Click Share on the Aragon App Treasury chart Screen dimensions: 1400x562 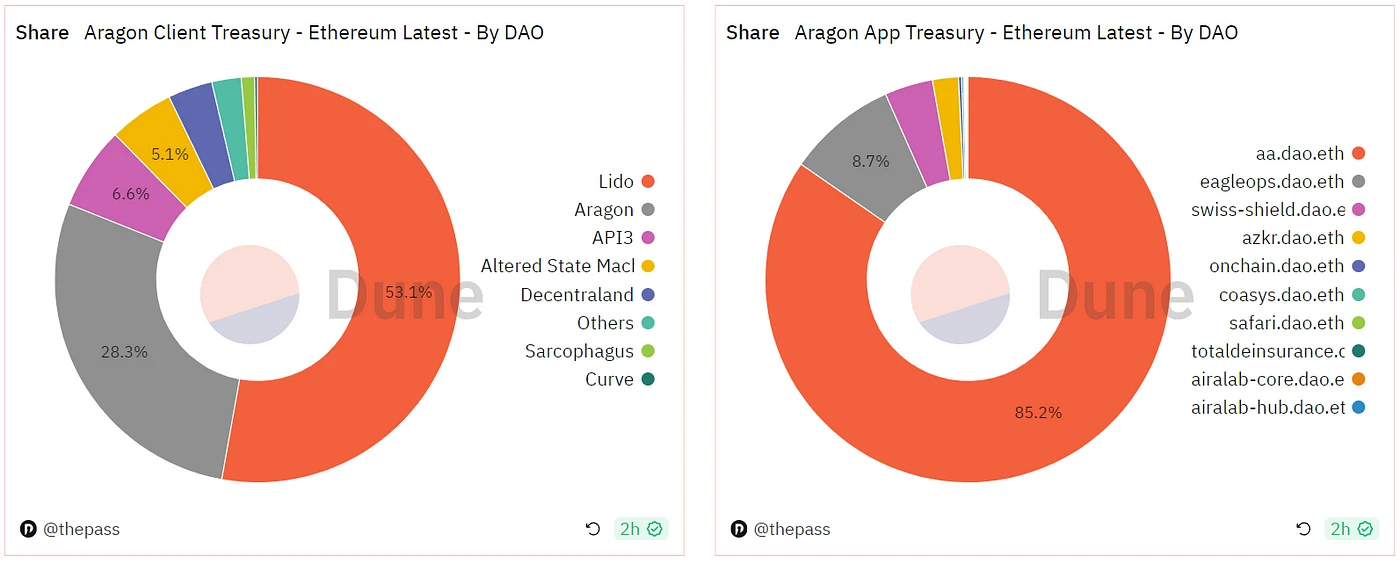tap(753, 33)
